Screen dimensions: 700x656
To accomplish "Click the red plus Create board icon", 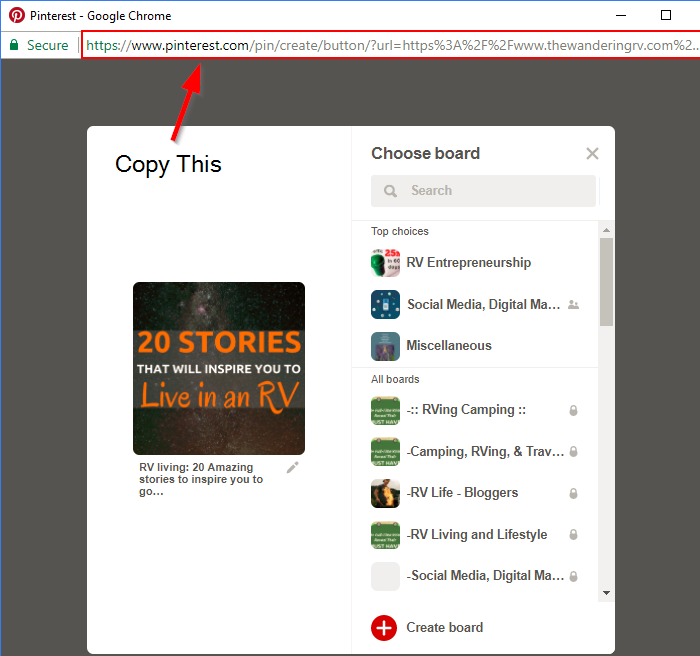I will 384,628.
